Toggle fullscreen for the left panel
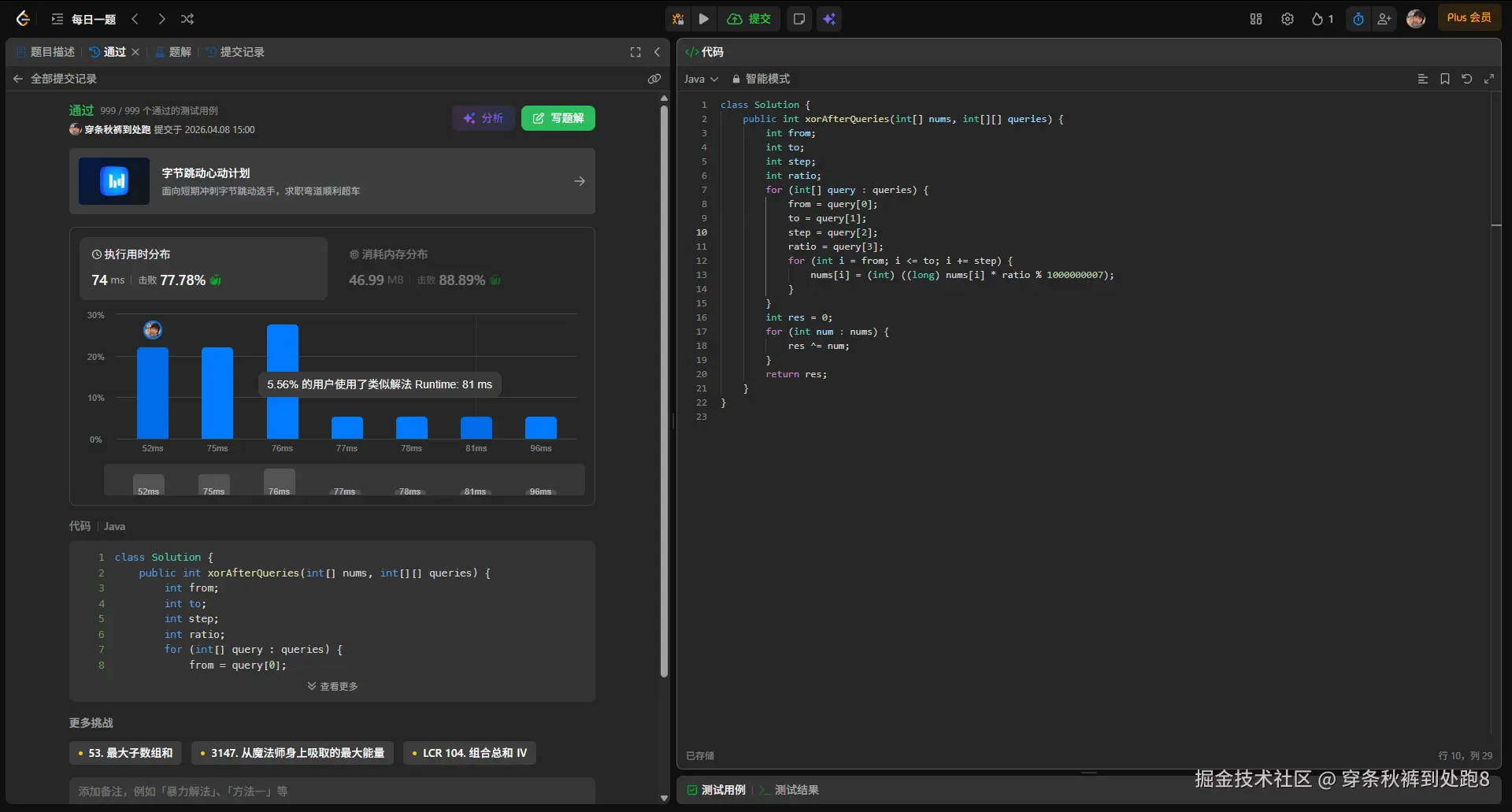 point(636,52)
